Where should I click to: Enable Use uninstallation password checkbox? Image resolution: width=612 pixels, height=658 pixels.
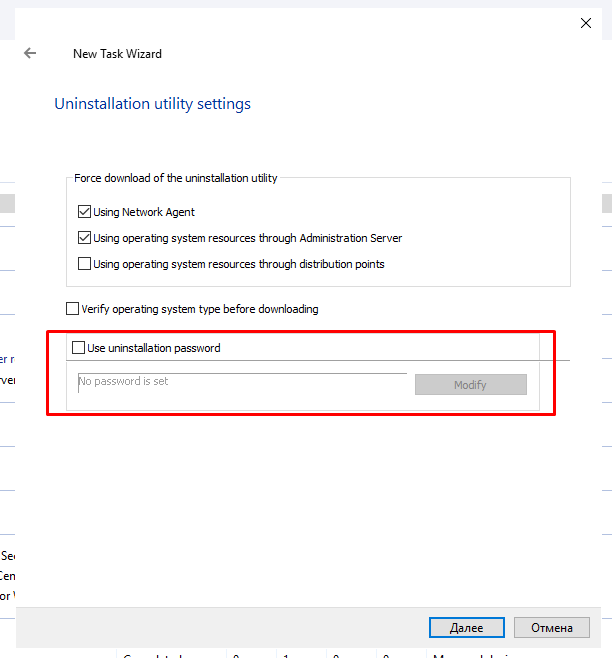click(x=78, y=347)
